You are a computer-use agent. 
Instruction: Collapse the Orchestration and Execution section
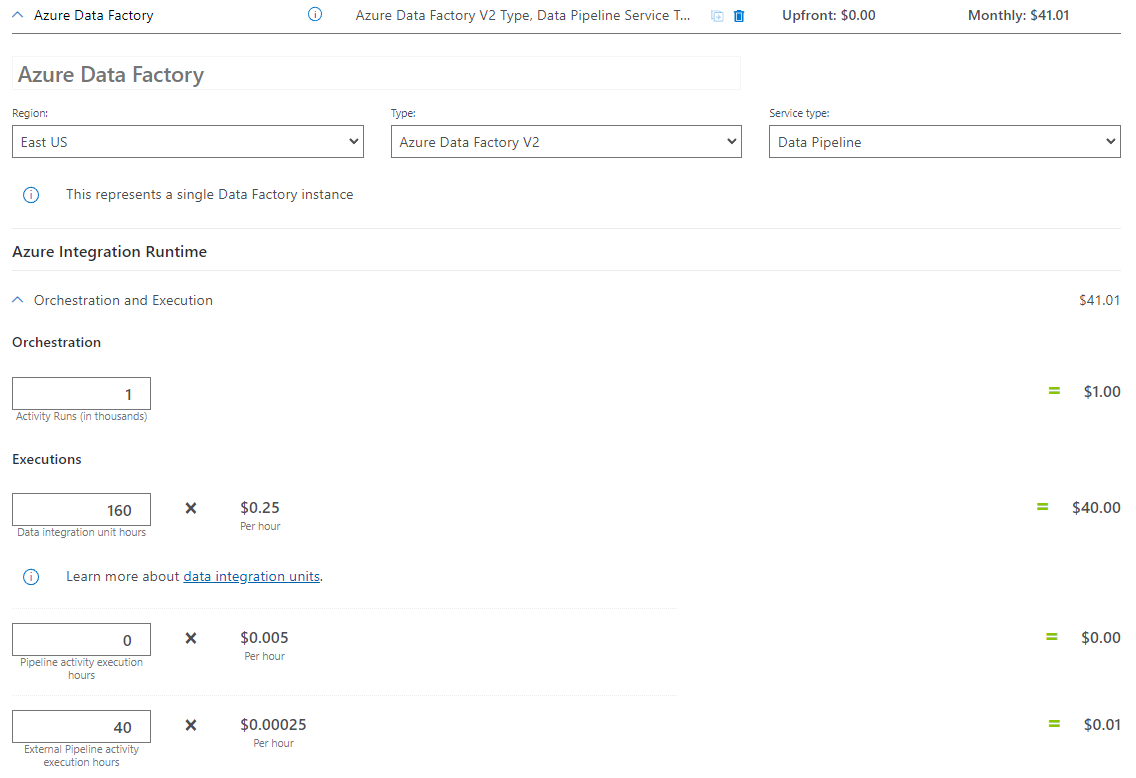click(16, 300)
